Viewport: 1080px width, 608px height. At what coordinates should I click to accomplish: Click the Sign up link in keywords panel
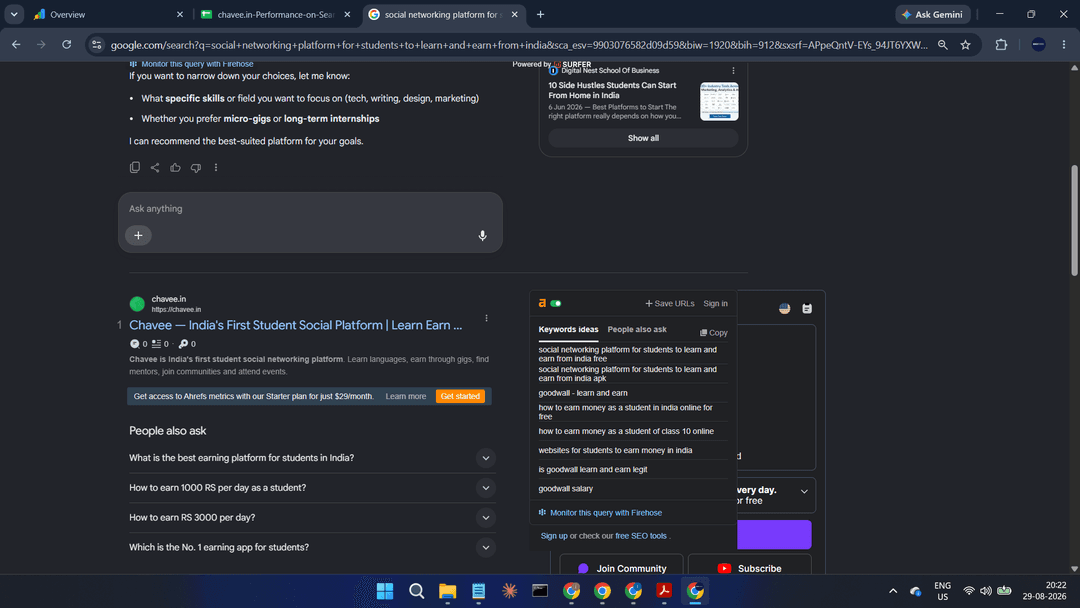pyautogui.click(x=554, y=536)
